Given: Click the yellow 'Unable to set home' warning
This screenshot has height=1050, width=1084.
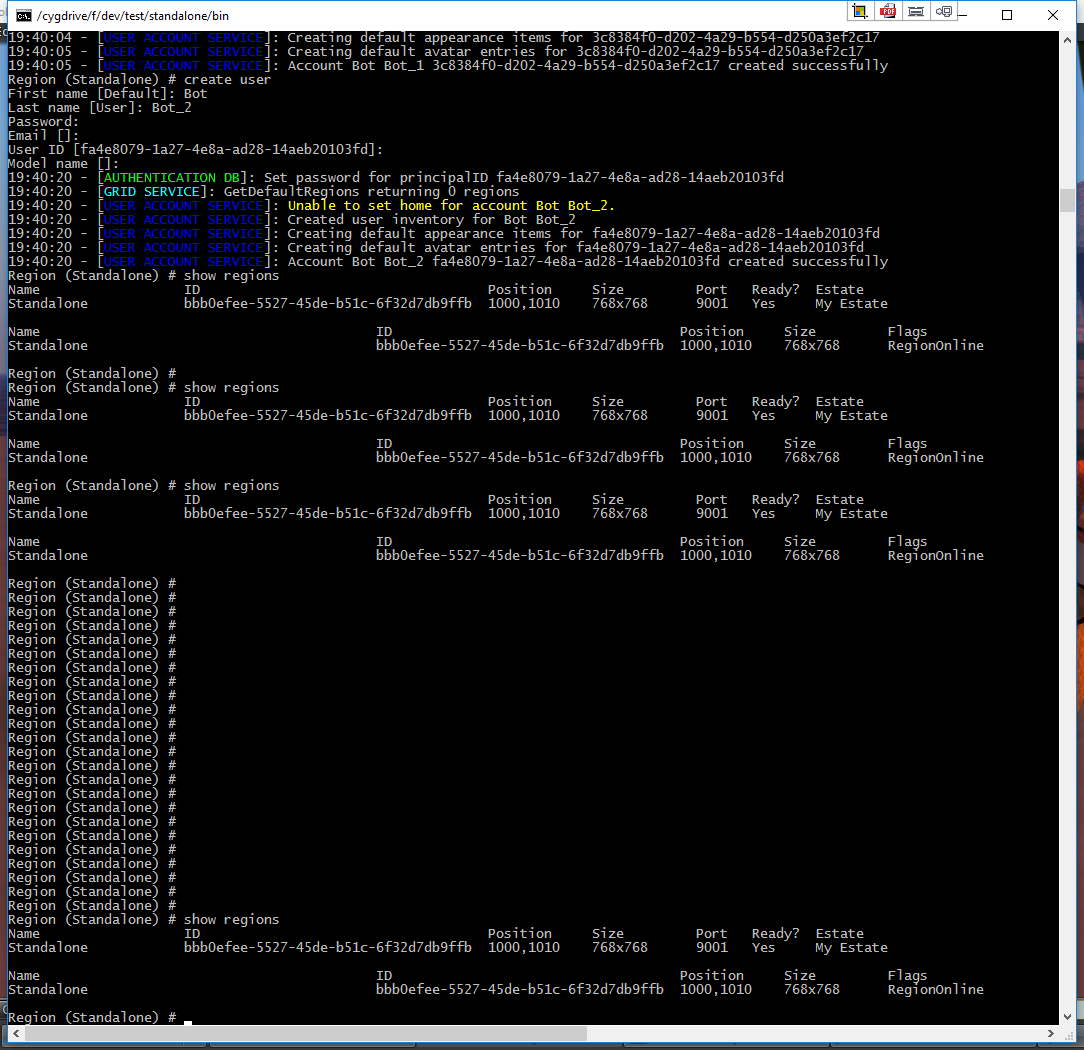Looking at the screenshot, I should pos(451,205).
